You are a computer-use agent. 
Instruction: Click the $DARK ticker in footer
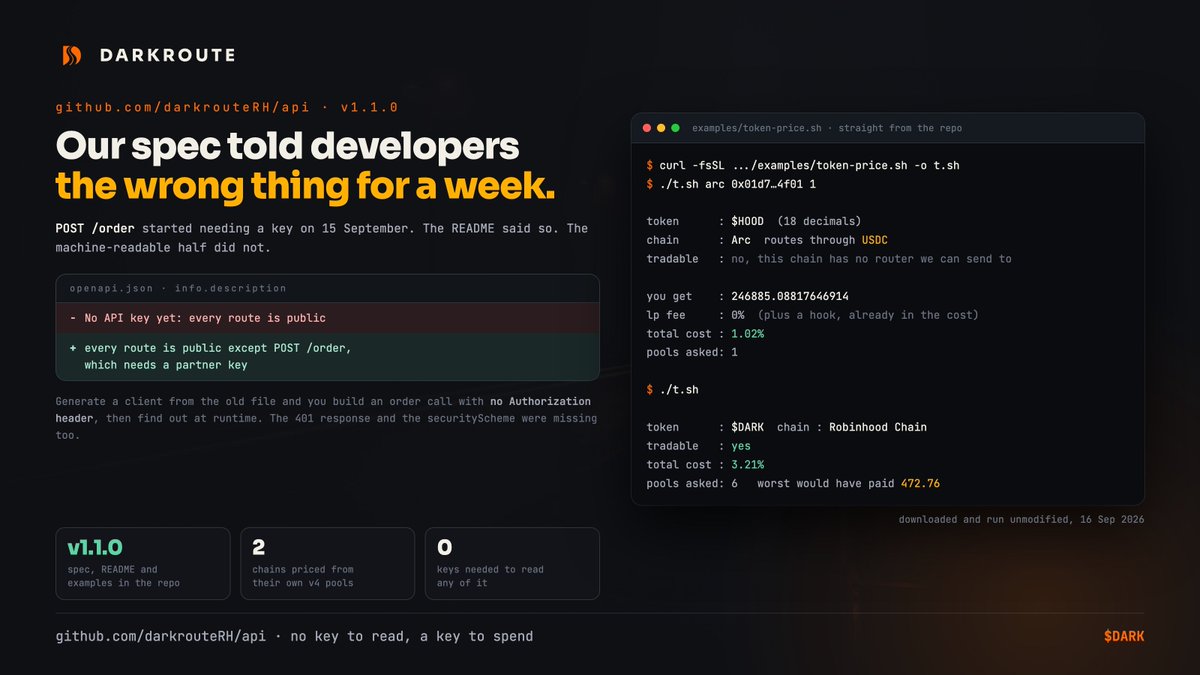[1124, 636]
